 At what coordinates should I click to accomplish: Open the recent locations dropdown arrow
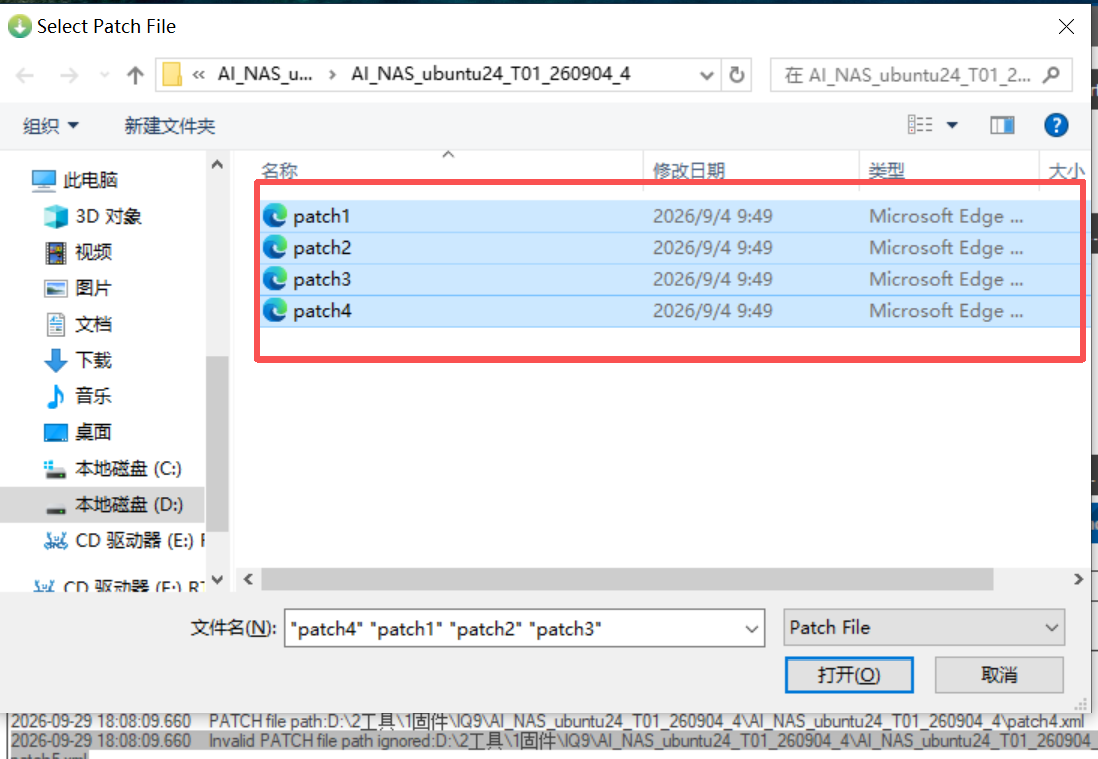[104, 75]
